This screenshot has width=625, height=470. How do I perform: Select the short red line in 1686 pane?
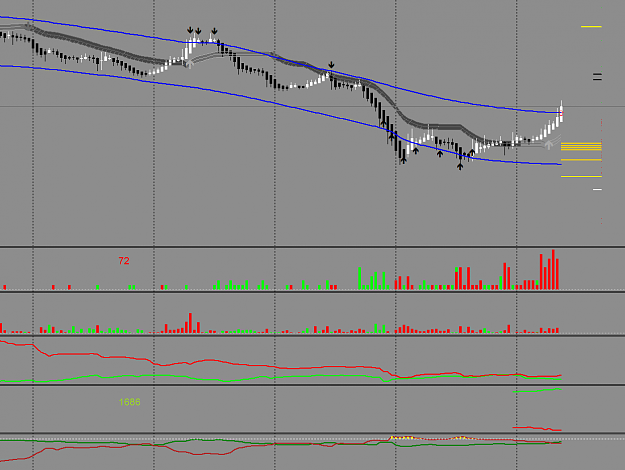point(537,429)
